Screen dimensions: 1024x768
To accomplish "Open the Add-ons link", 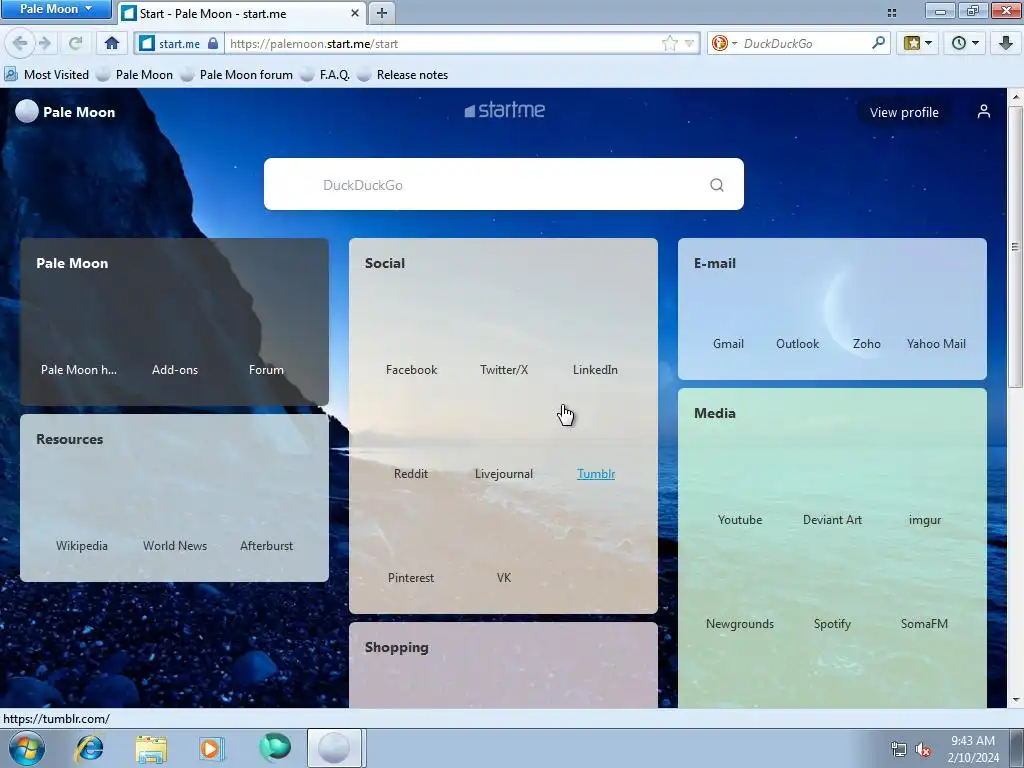I will pyautogui.click(x=174, y=370).
